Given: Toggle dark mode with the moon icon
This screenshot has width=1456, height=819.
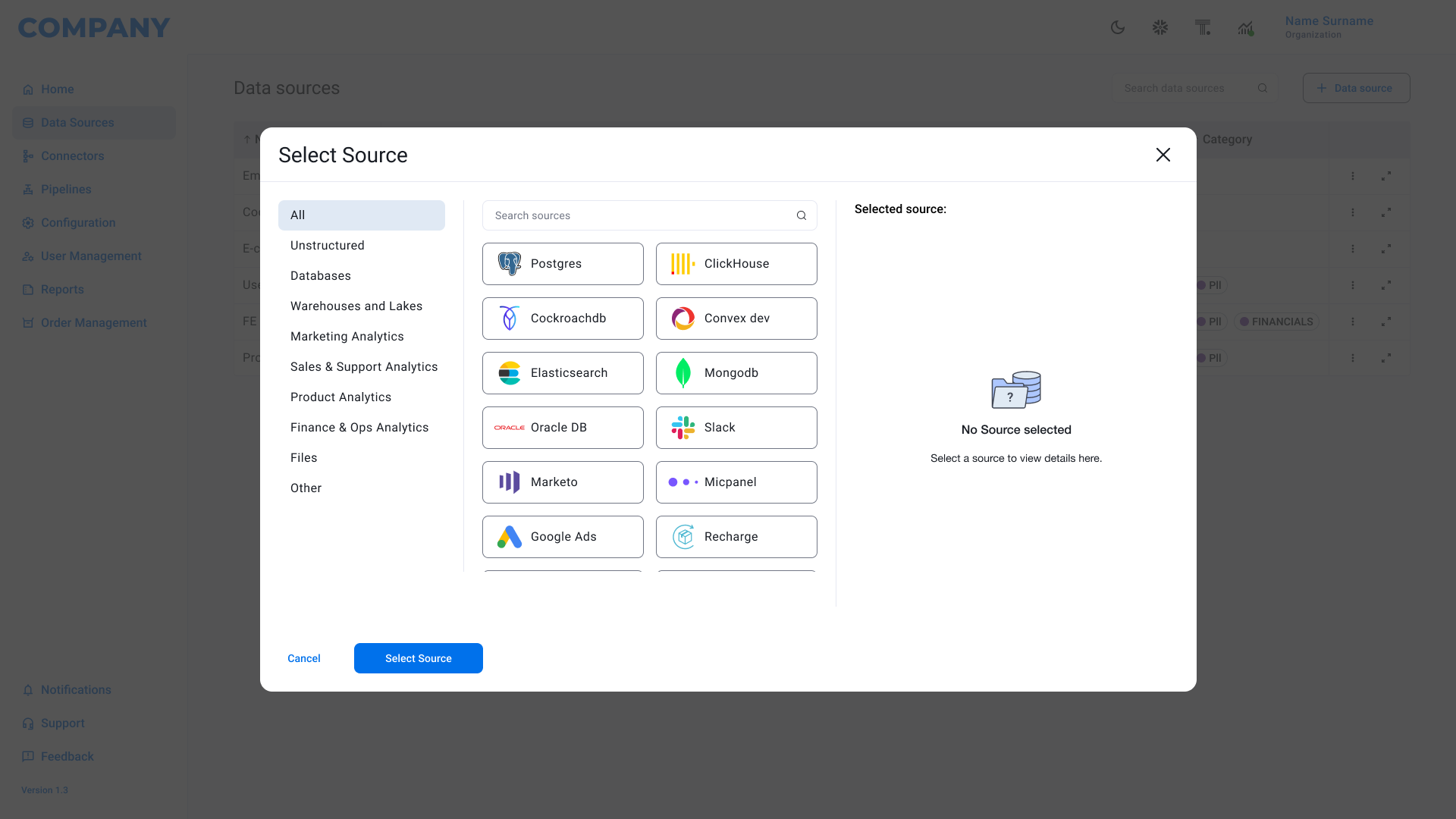Looking at the screenshot, I should [1118, 27].
